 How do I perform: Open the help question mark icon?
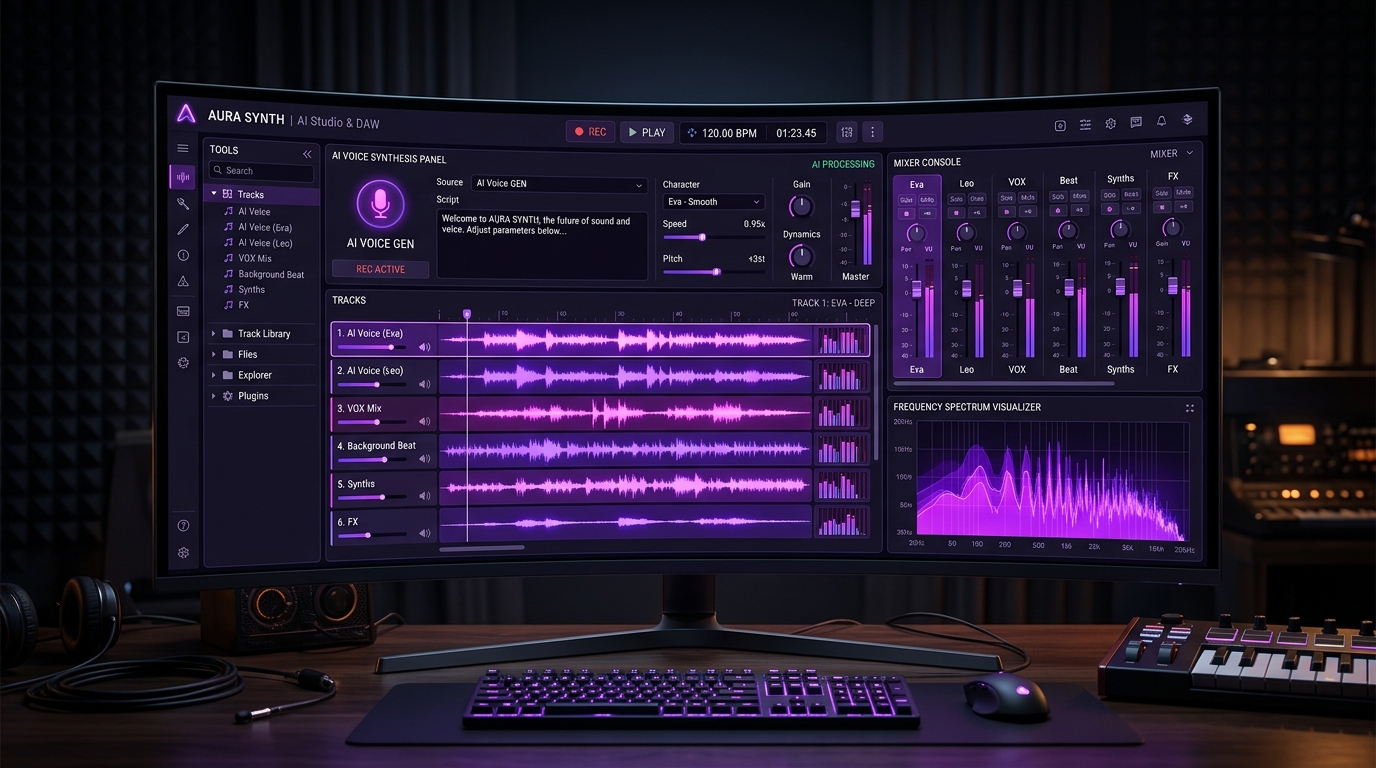coord(183,525)
